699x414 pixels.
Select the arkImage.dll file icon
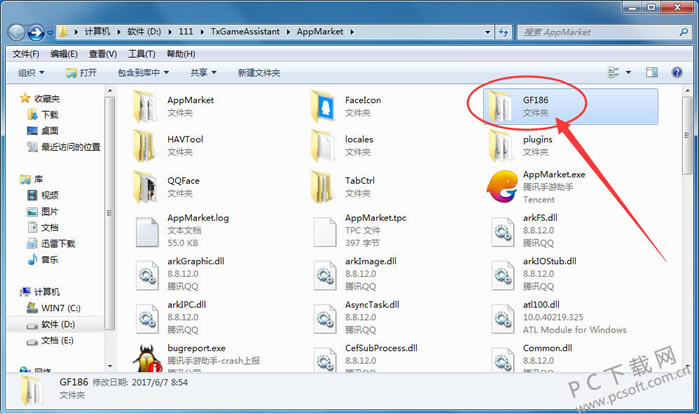pyautogui.click(x=325, y=275)
